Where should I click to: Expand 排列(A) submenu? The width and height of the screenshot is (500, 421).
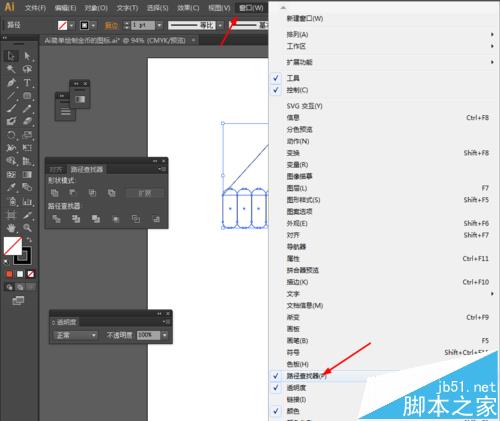383,34
